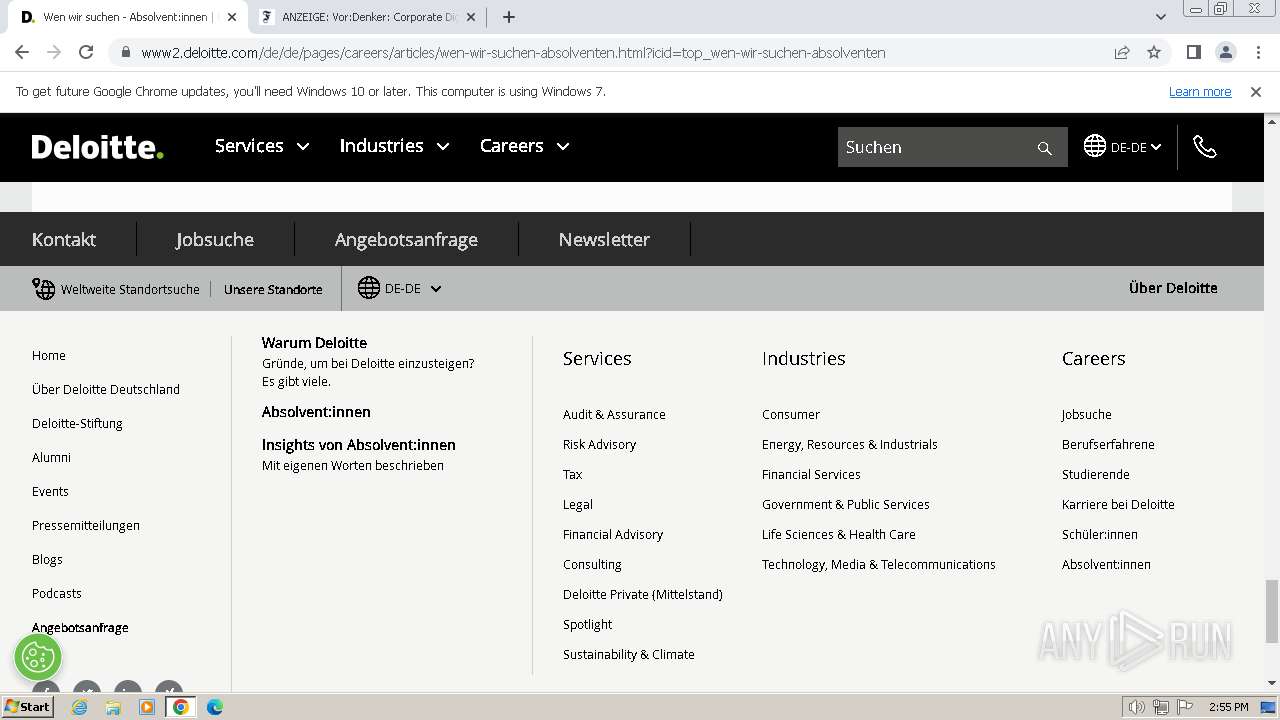Launch Internet Explorer from taskbar

79,707
